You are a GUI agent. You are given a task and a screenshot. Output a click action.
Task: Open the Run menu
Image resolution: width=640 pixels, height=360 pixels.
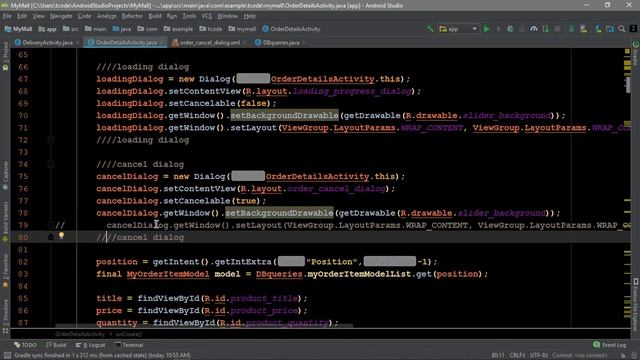(x=172, y=16)
